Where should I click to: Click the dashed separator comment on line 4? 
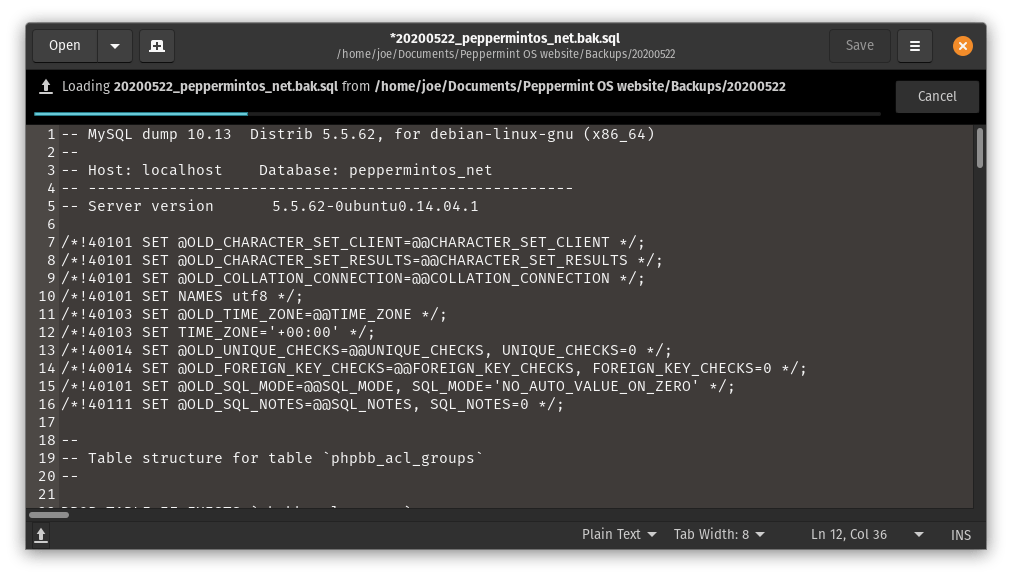317,188
